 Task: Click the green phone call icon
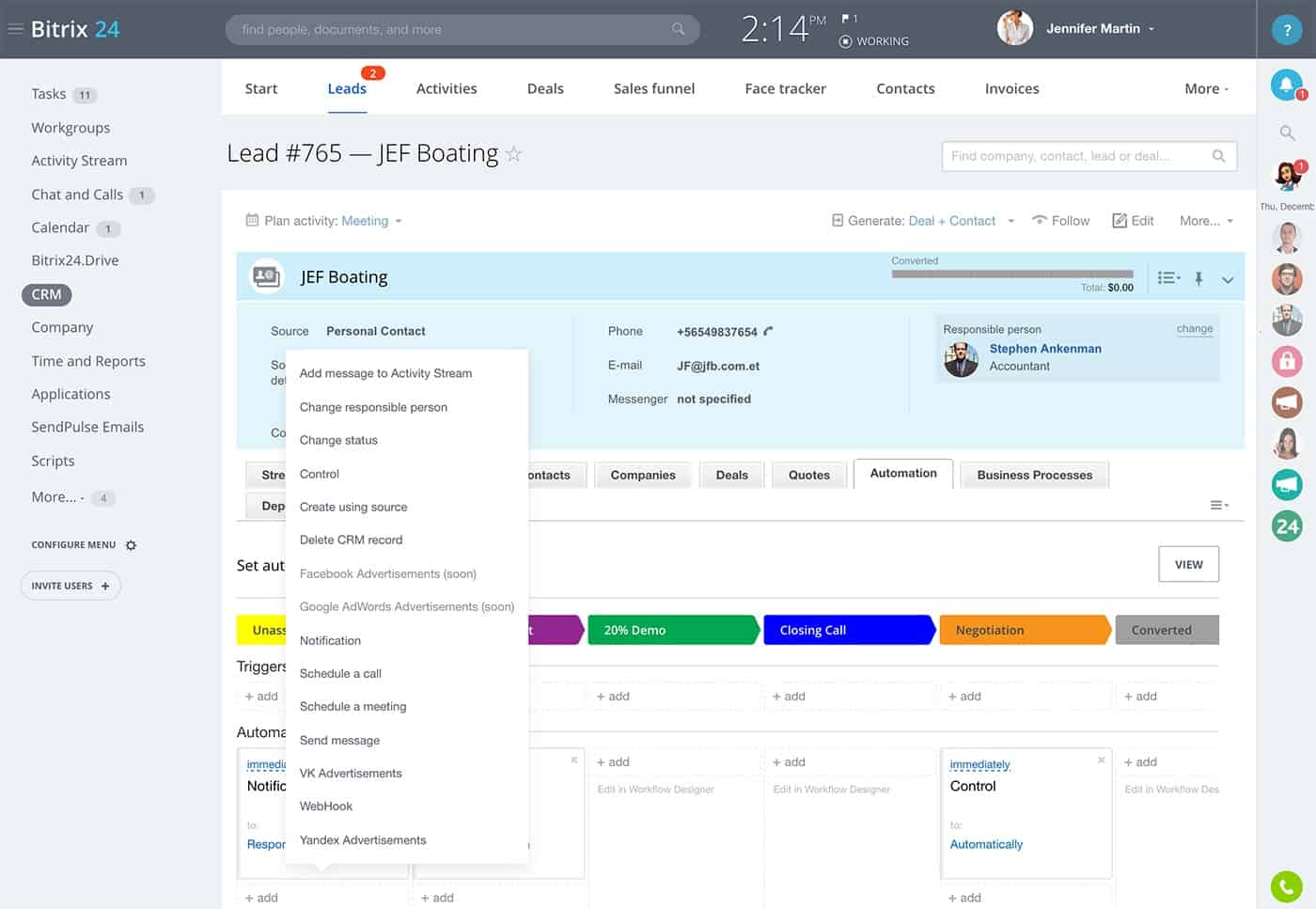click(1287, 886)
